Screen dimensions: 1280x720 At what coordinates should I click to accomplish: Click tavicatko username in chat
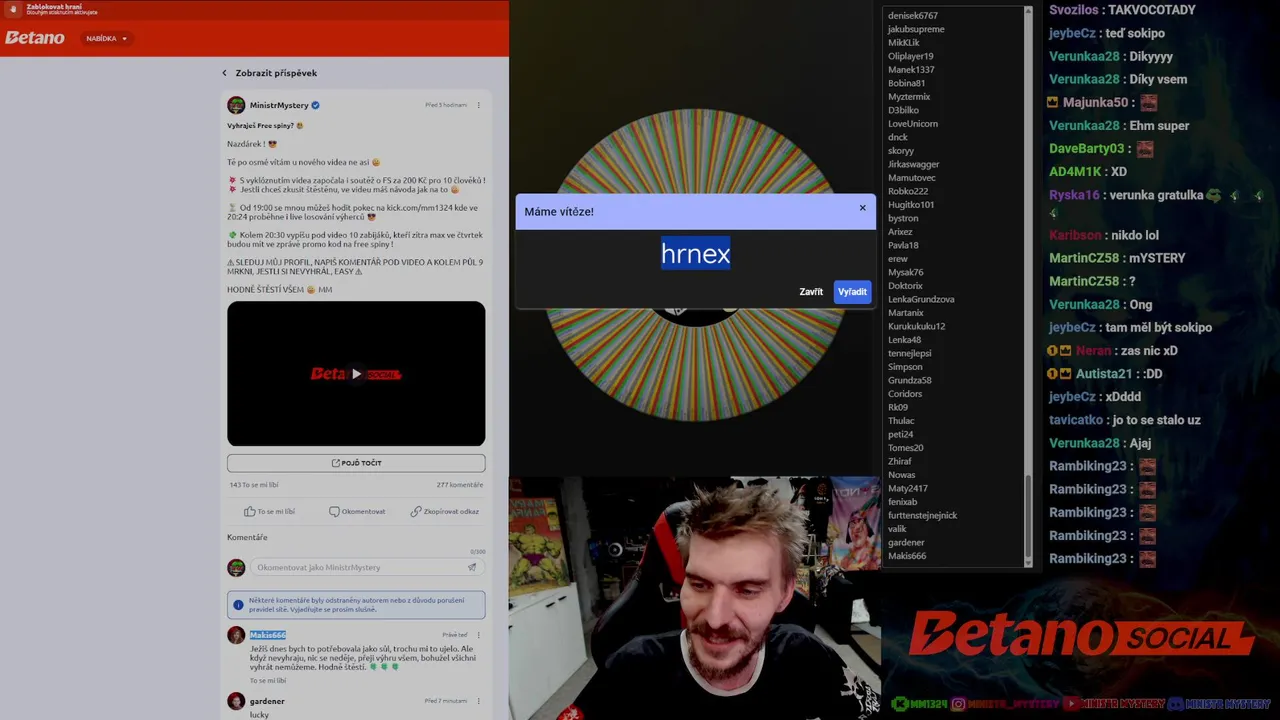click(1076, 420)
